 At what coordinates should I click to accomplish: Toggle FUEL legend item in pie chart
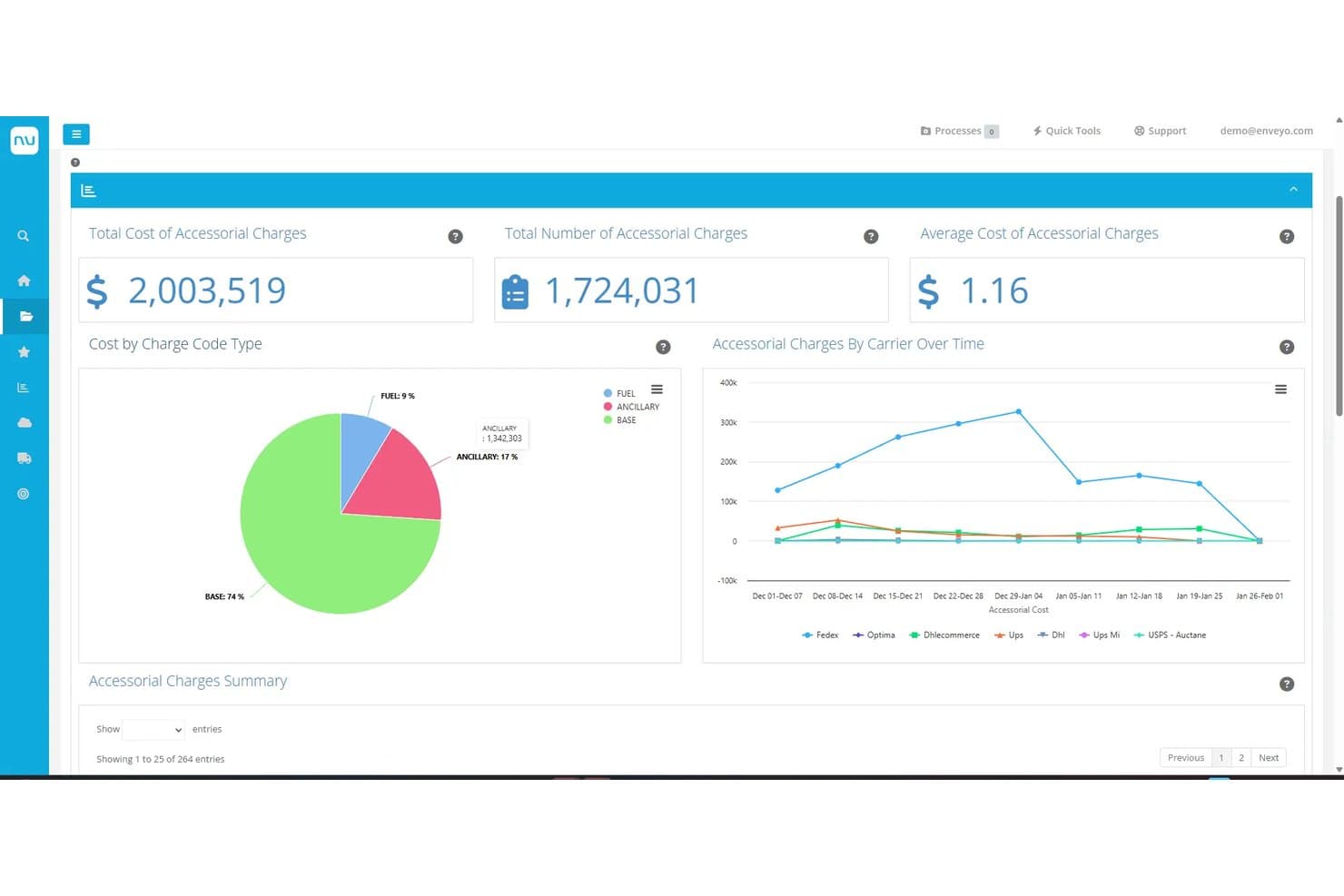(619, 394)
